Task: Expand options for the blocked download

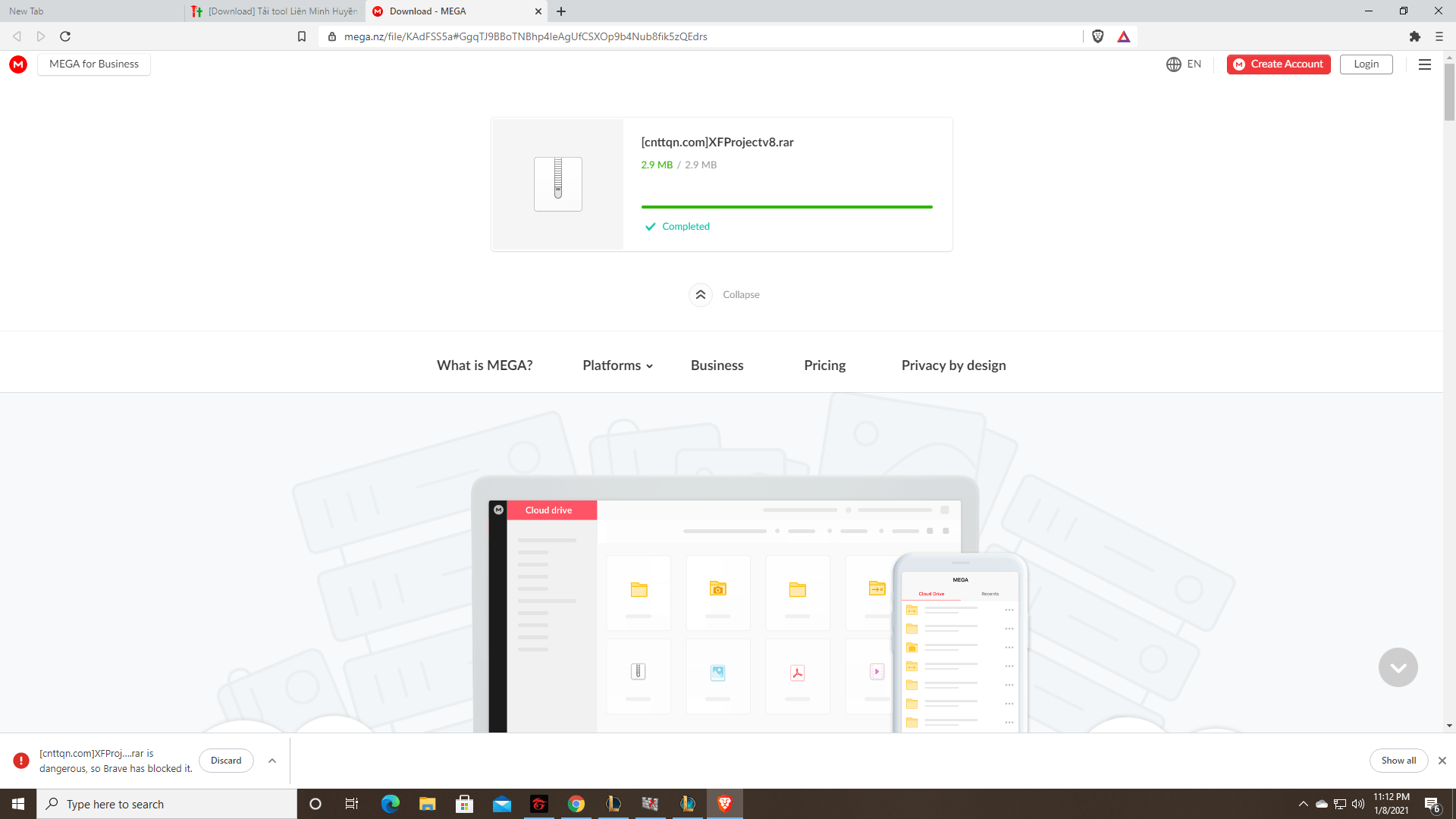Action: click(x=272, y=761)
